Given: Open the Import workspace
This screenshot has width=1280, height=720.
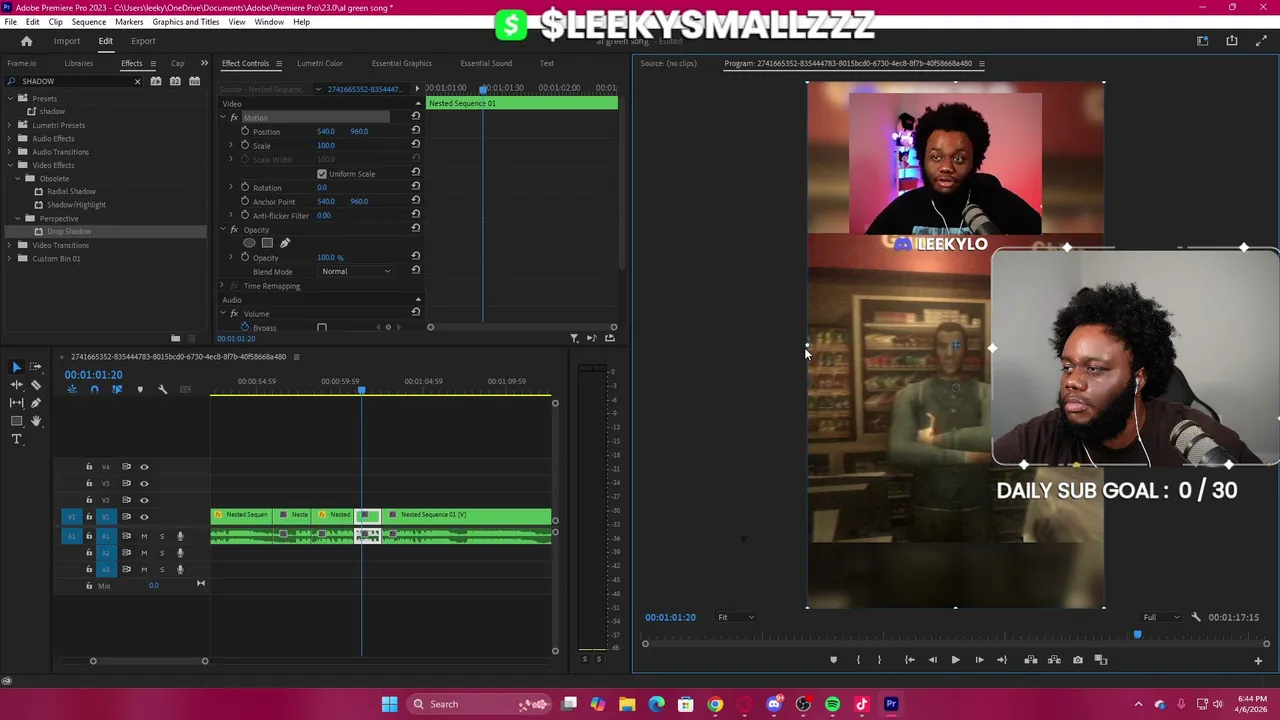Looking at the screenshot, I should (x=67, y=41).
